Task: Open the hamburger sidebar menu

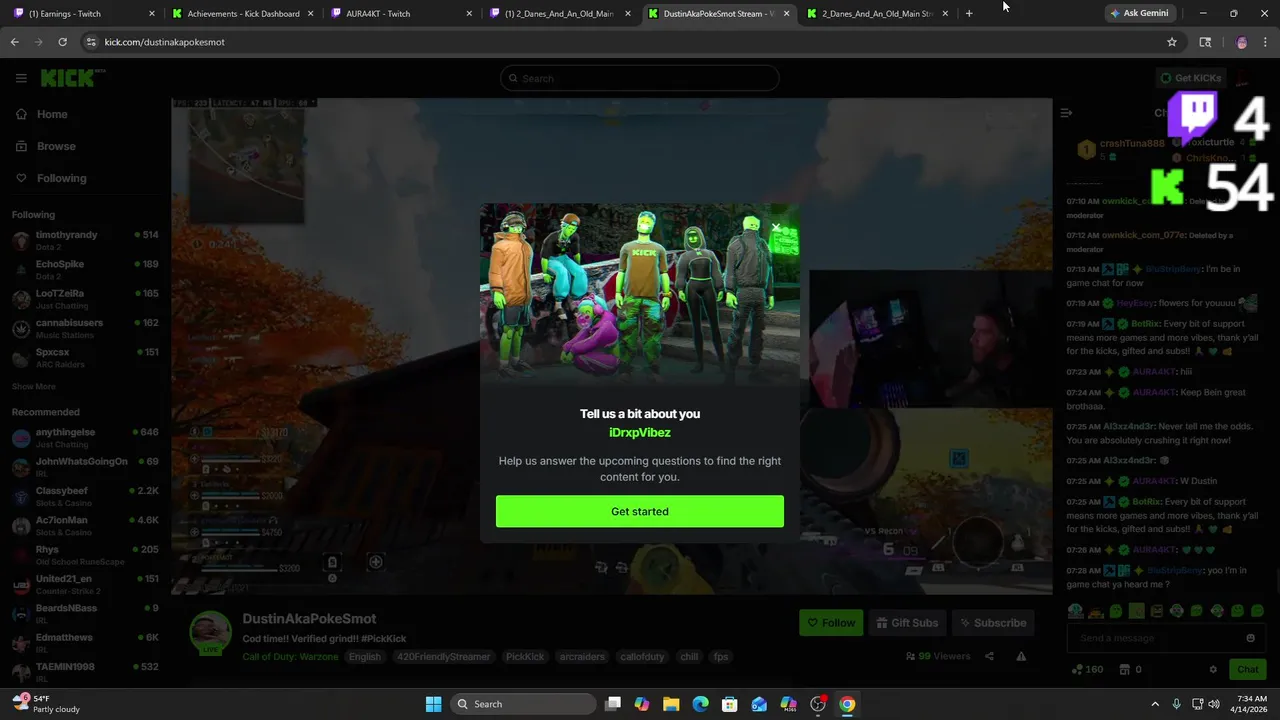Action: click(21, 78)
